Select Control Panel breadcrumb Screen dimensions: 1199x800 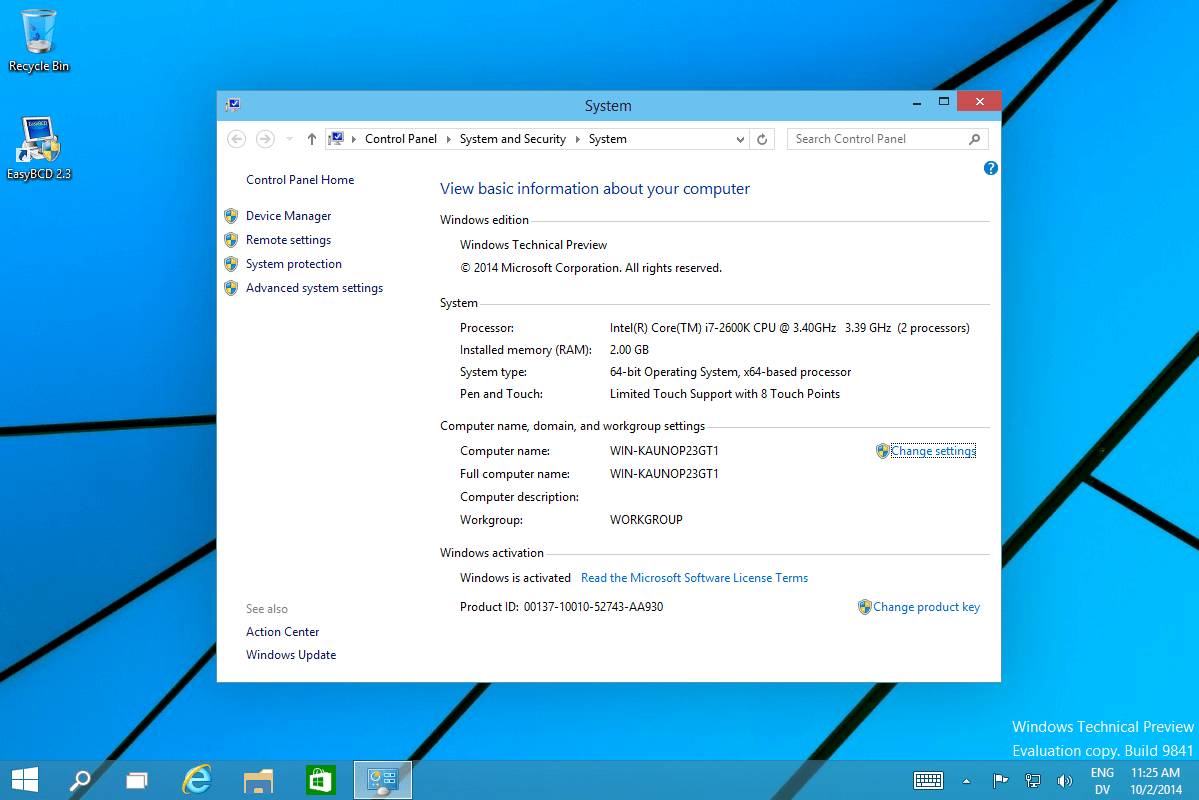(401, 138)
